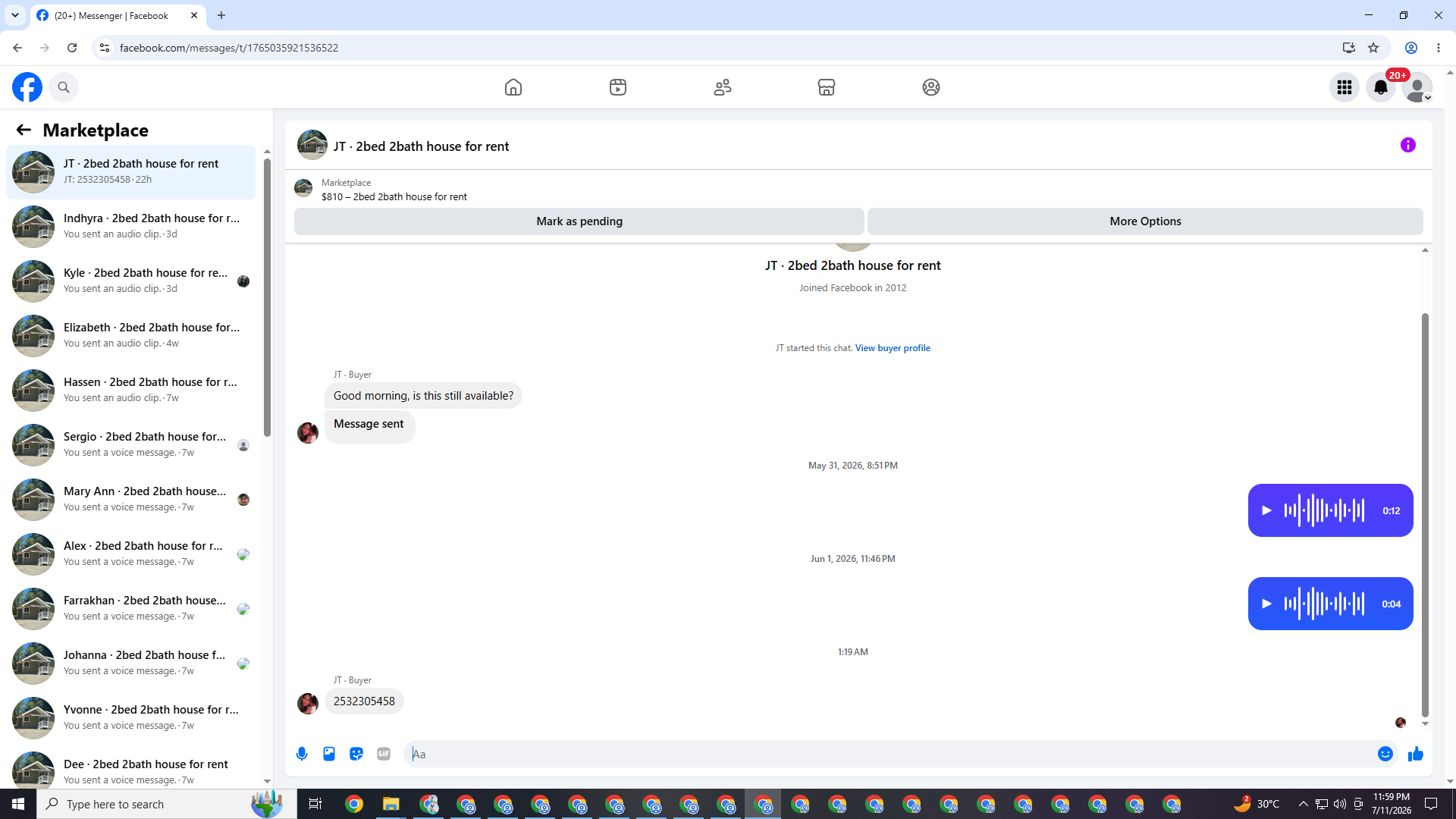Open the Friends icon in top navigation

point(723,87)
